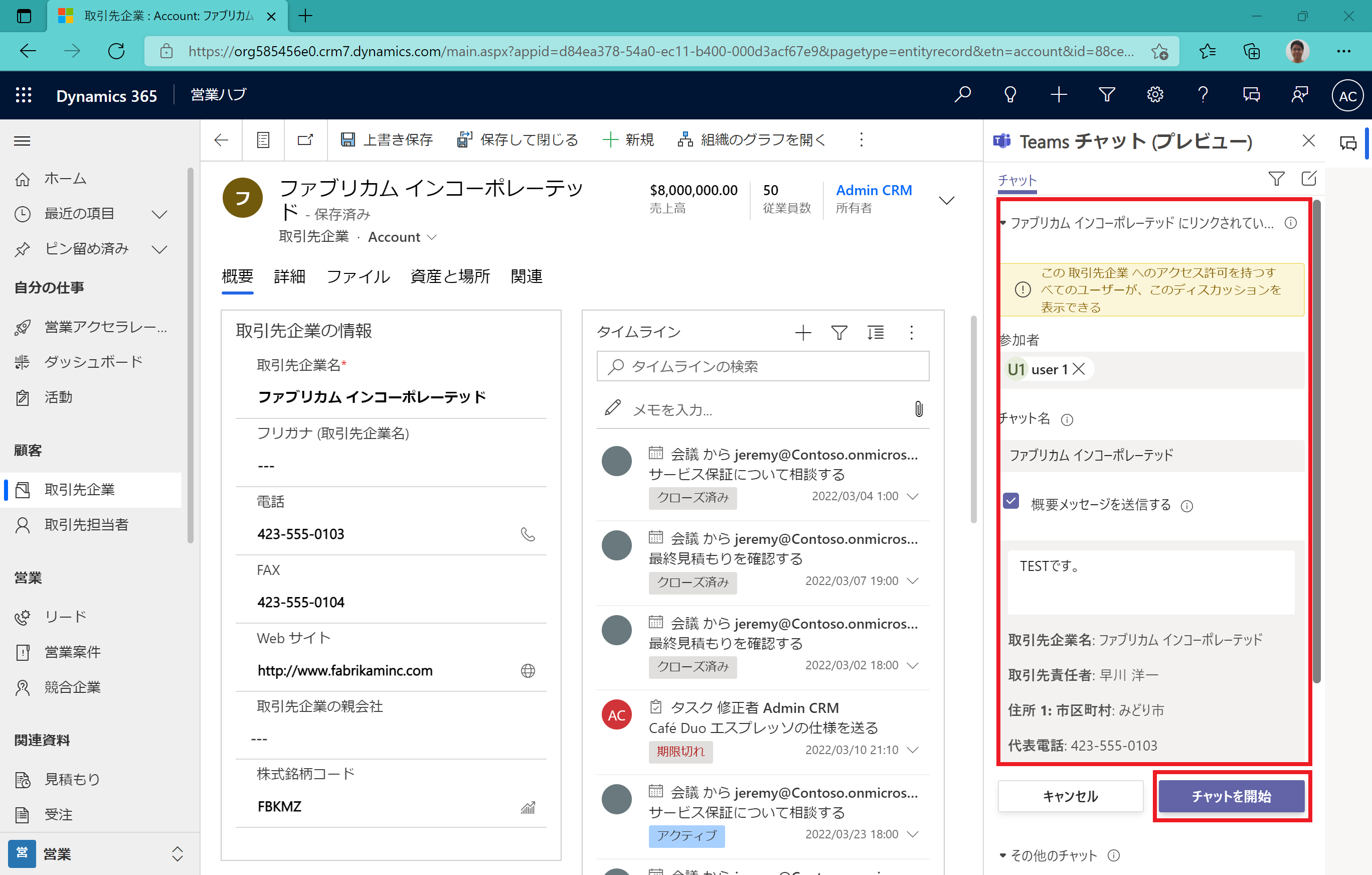Click the plus quick create icon in header
1372x875 pixels.
(x=1059, y=95)
